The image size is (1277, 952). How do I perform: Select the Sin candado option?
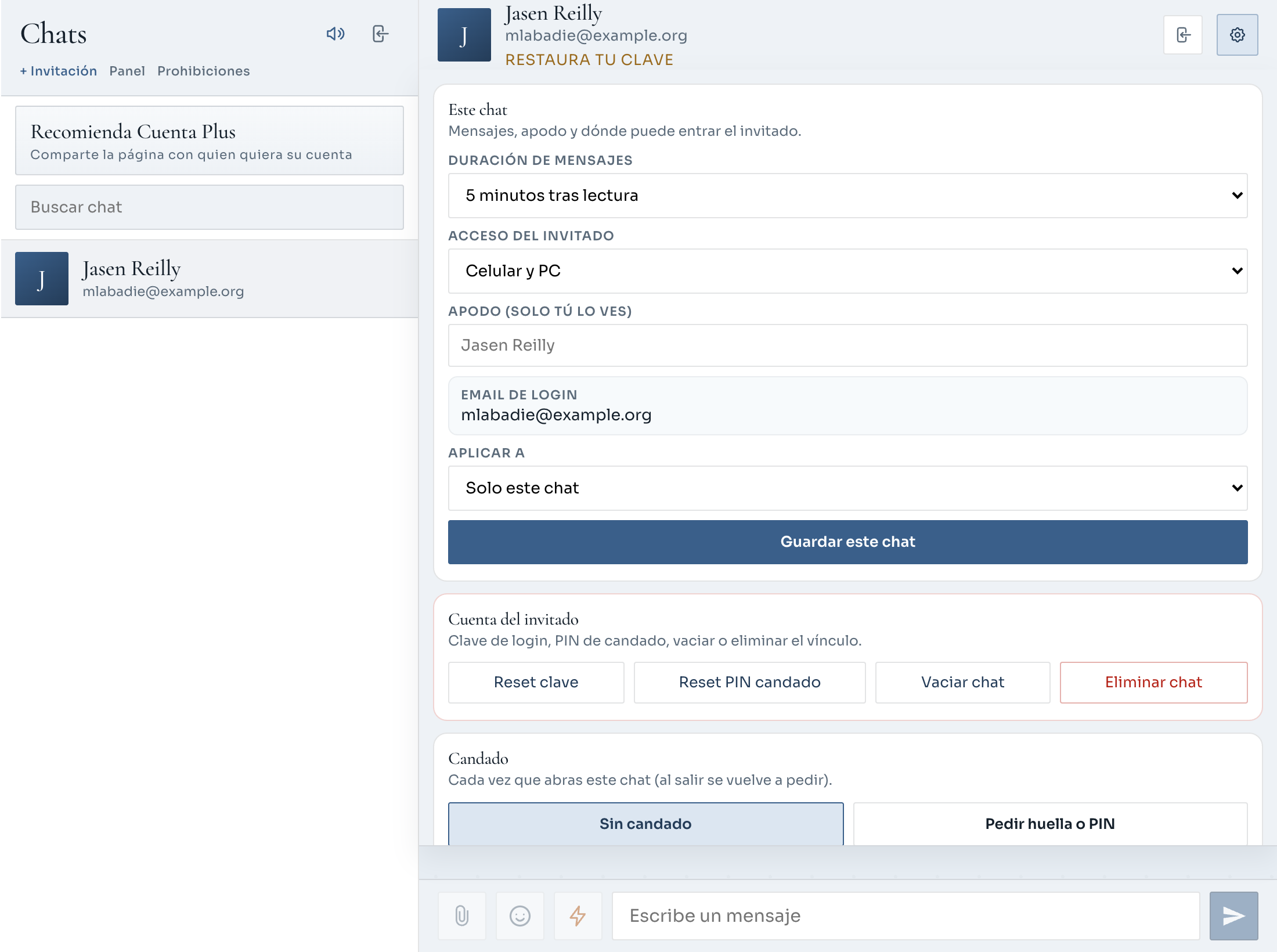[x=645, y=823]
